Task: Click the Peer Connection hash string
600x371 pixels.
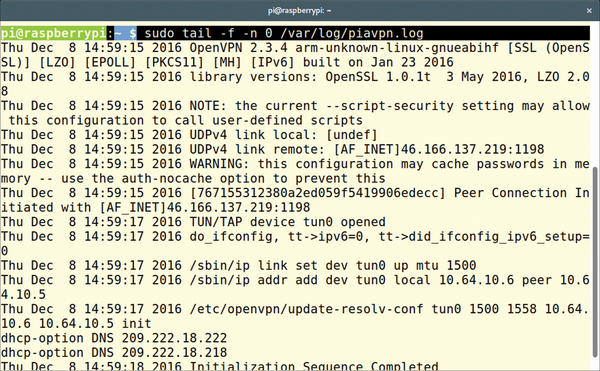Action: pyautogui.click(x=318, y=193)
